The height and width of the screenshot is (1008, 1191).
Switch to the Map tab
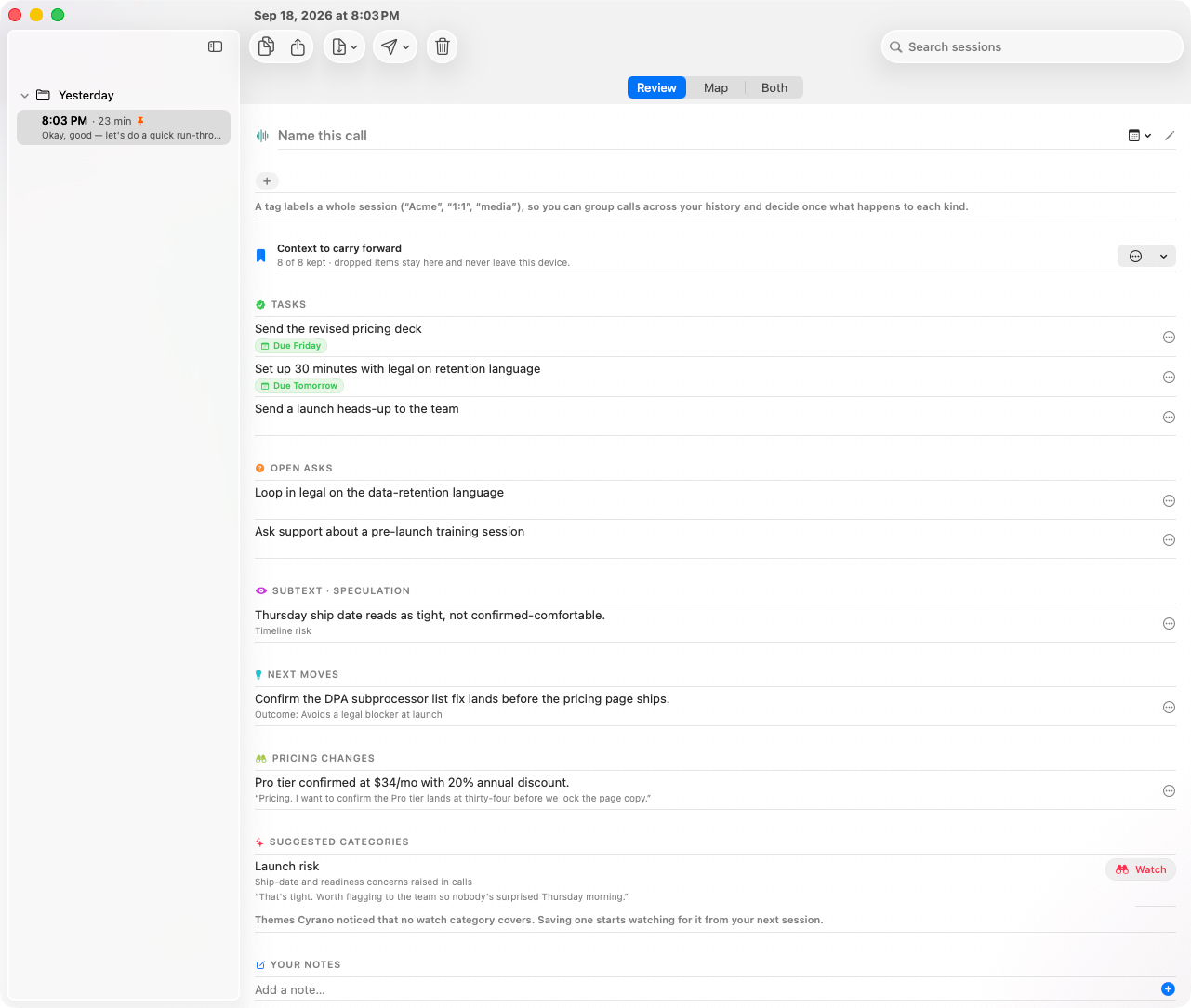716,87
